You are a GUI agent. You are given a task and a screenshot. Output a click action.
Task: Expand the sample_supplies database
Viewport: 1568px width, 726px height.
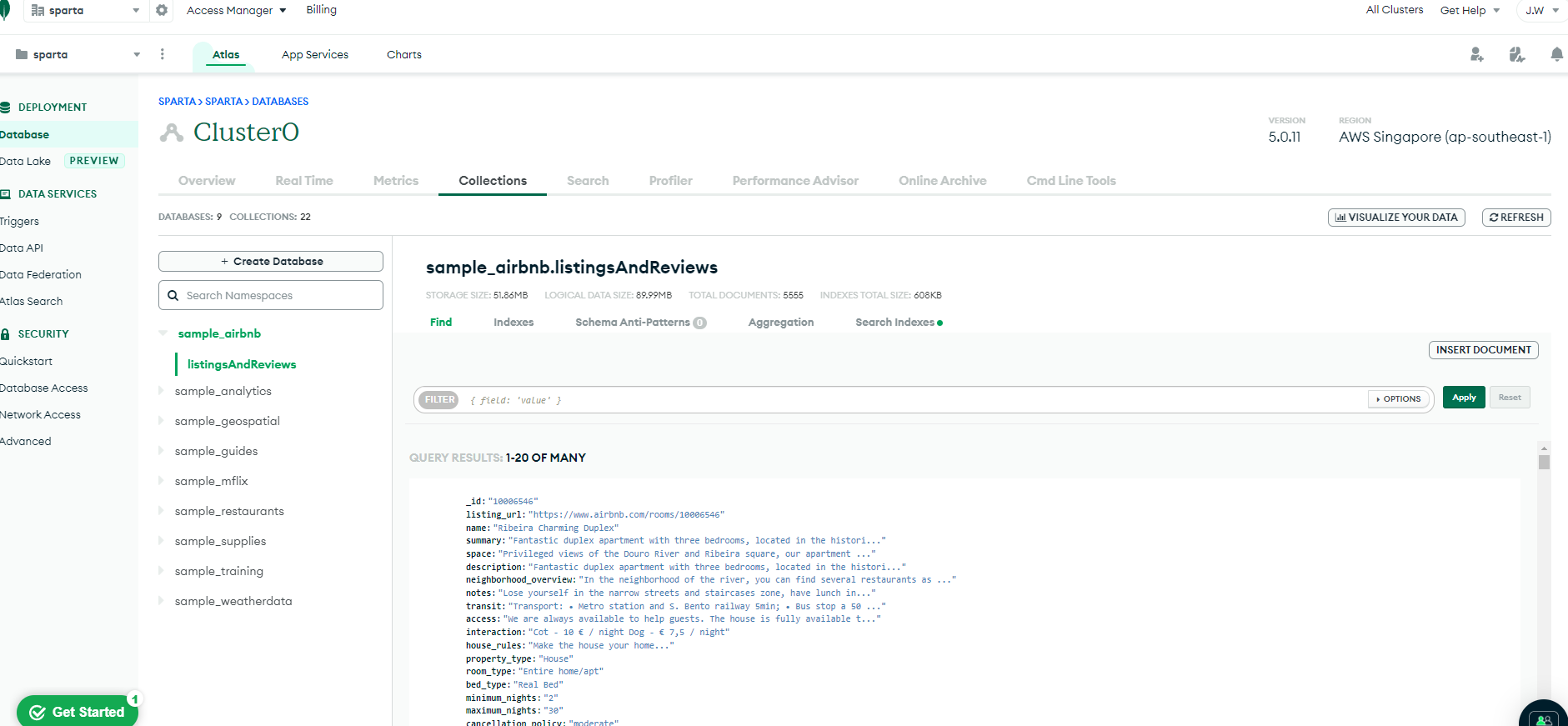coord(162,541)
